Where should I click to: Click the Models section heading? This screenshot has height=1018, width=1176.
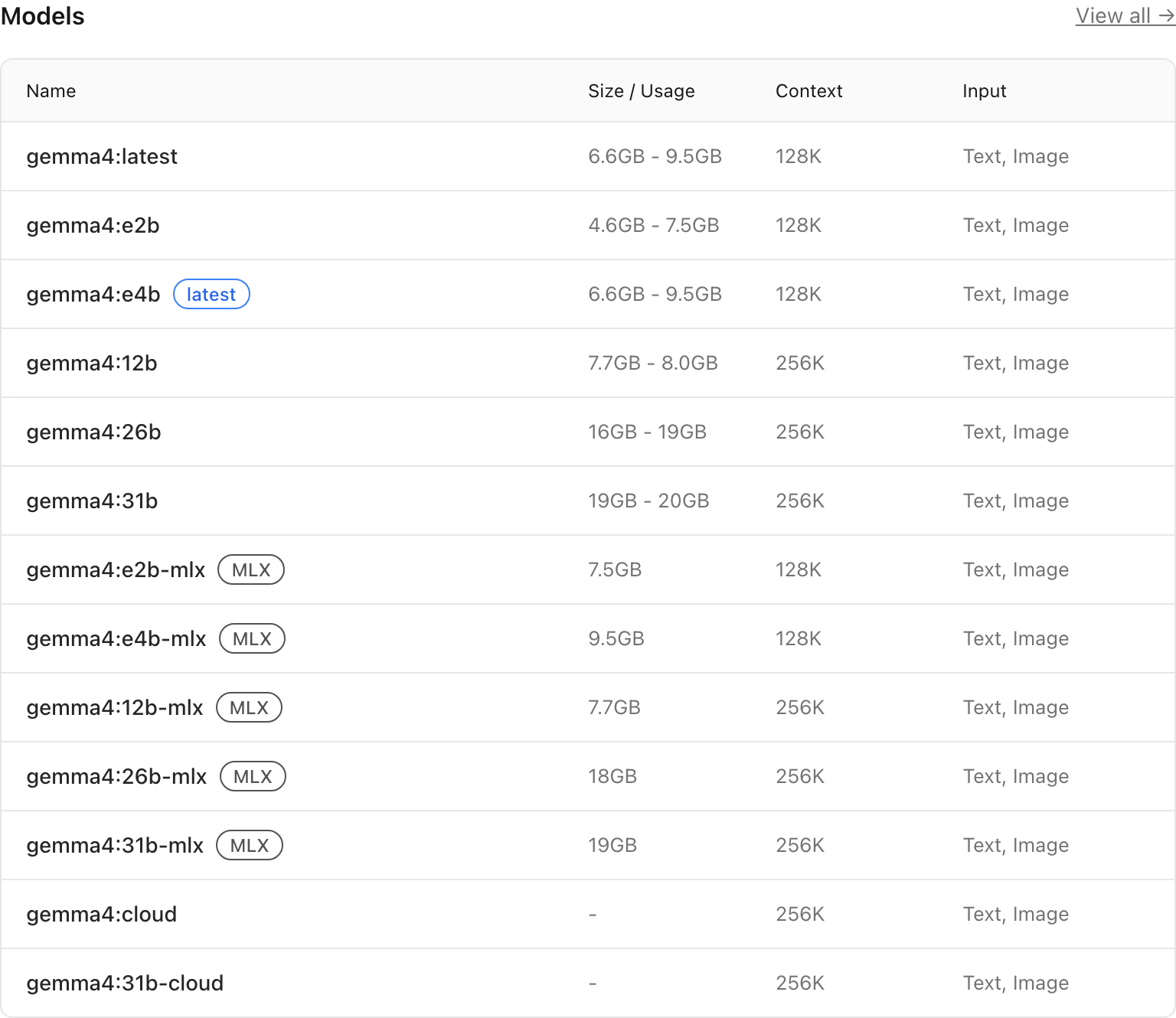[42, 15]
